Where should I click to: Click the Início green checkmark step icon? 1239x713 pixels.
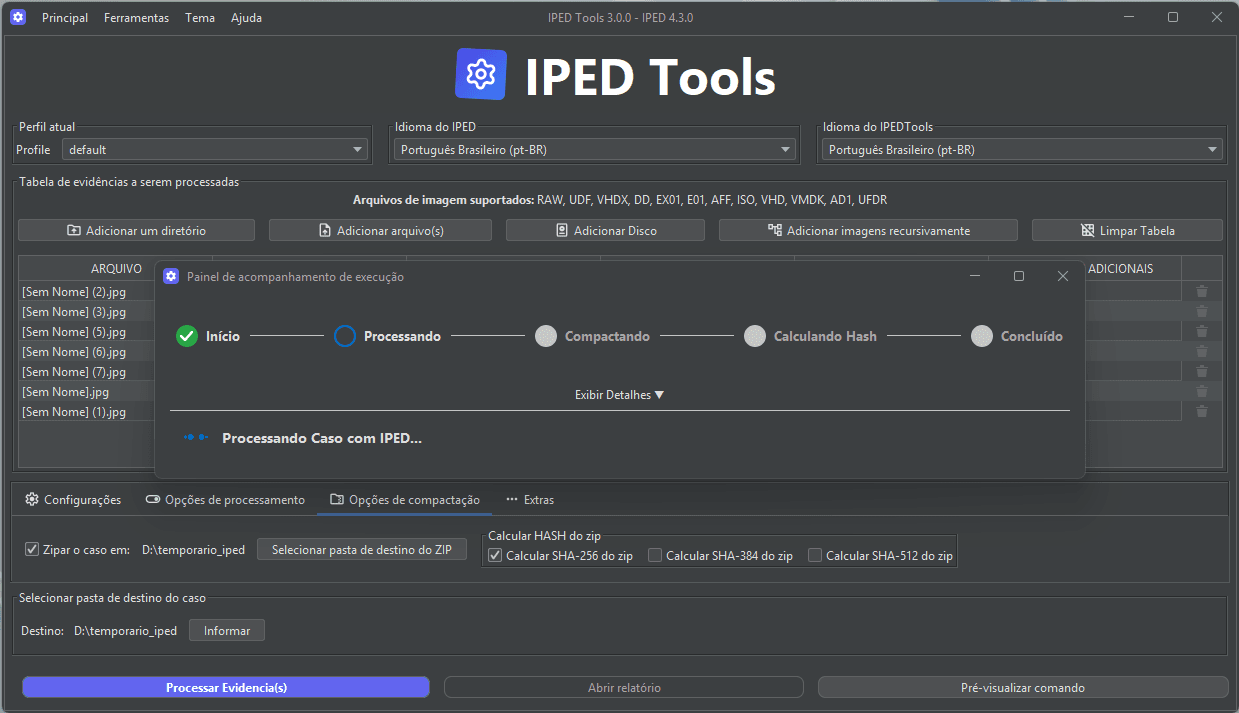(186, 337)
